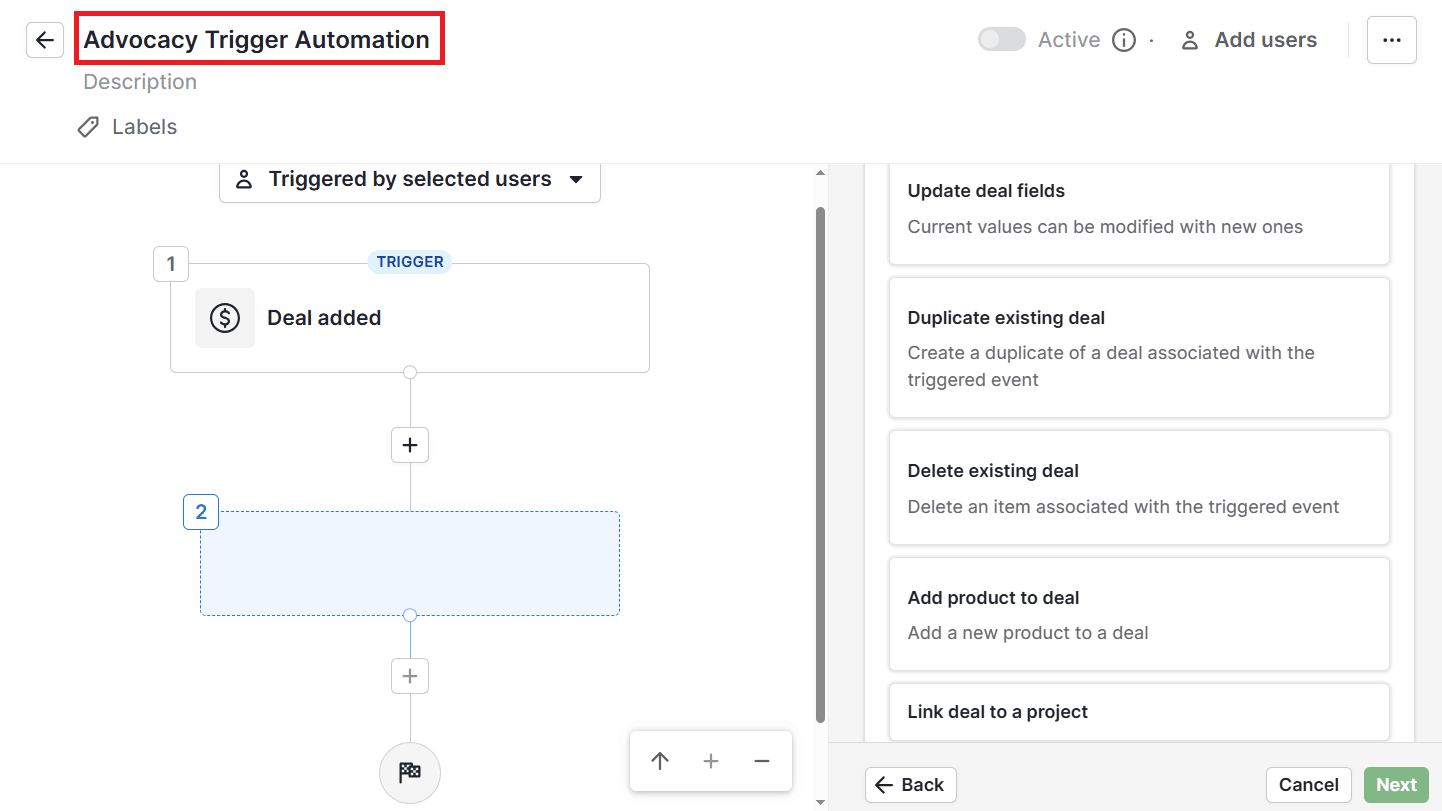Open the ellipsis more options menu
Viewport: 1442px width, 811px height.
1392,39
